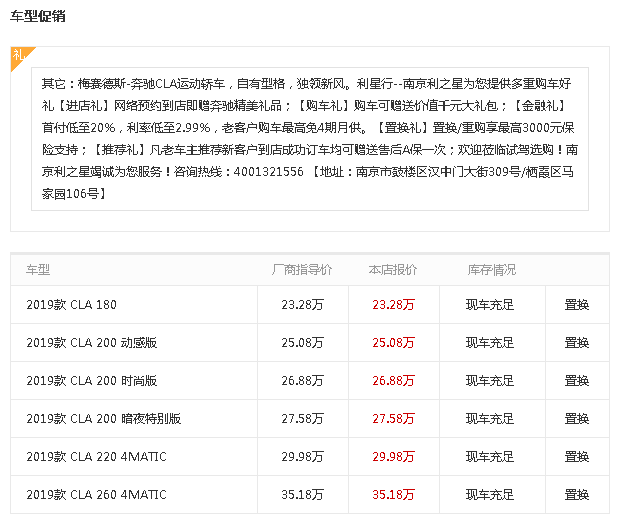Click the red 35.18万 dealer price
This screenshot has width=636, height=528.
click(393, 495)
